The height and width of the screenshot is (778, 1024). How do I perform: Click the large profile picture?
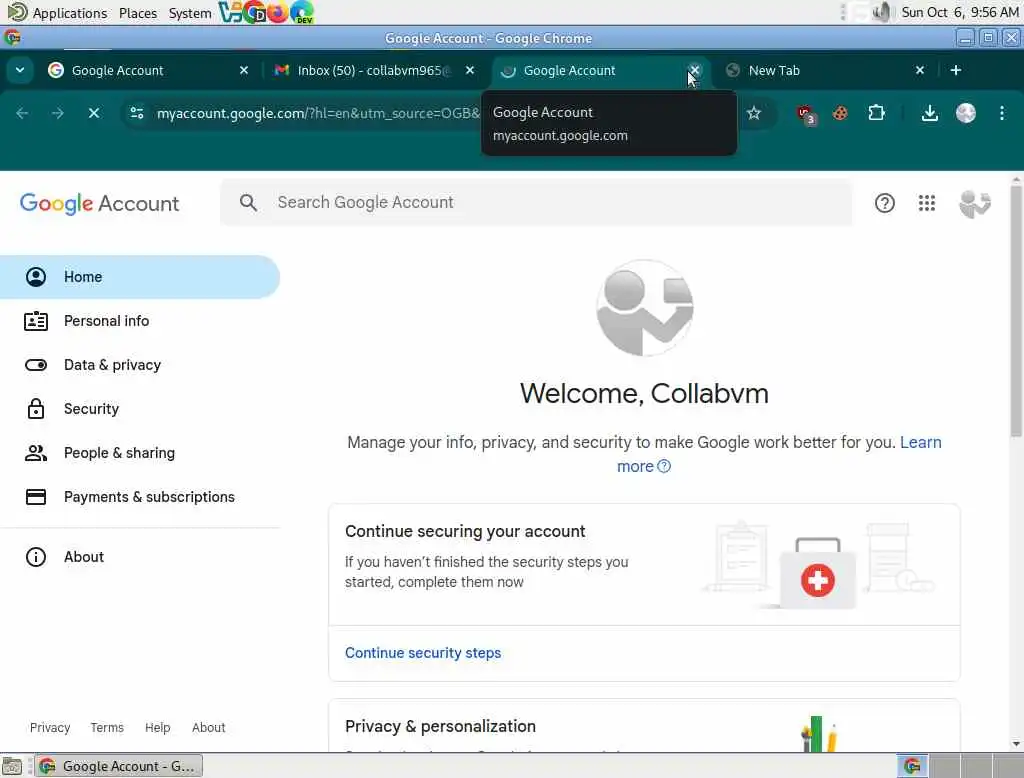pyautogui.click(x=645, y=308)
